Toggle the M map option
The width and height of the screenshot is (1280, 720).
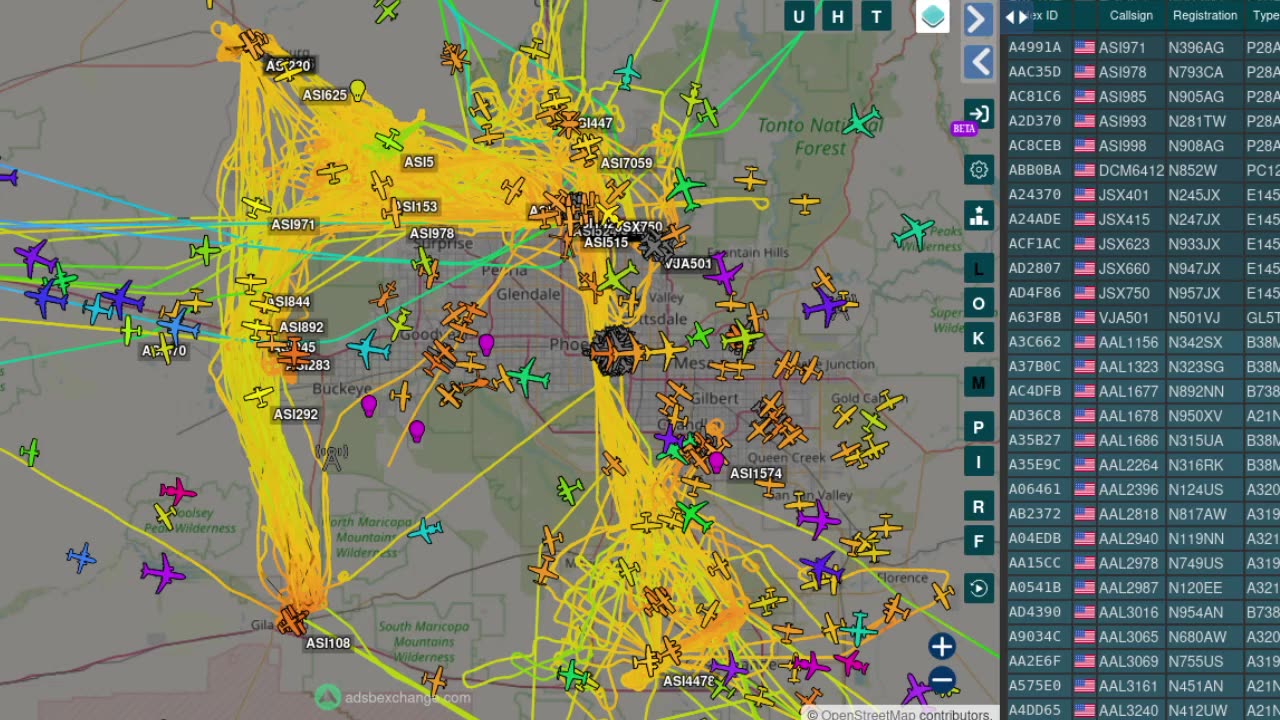978,382
